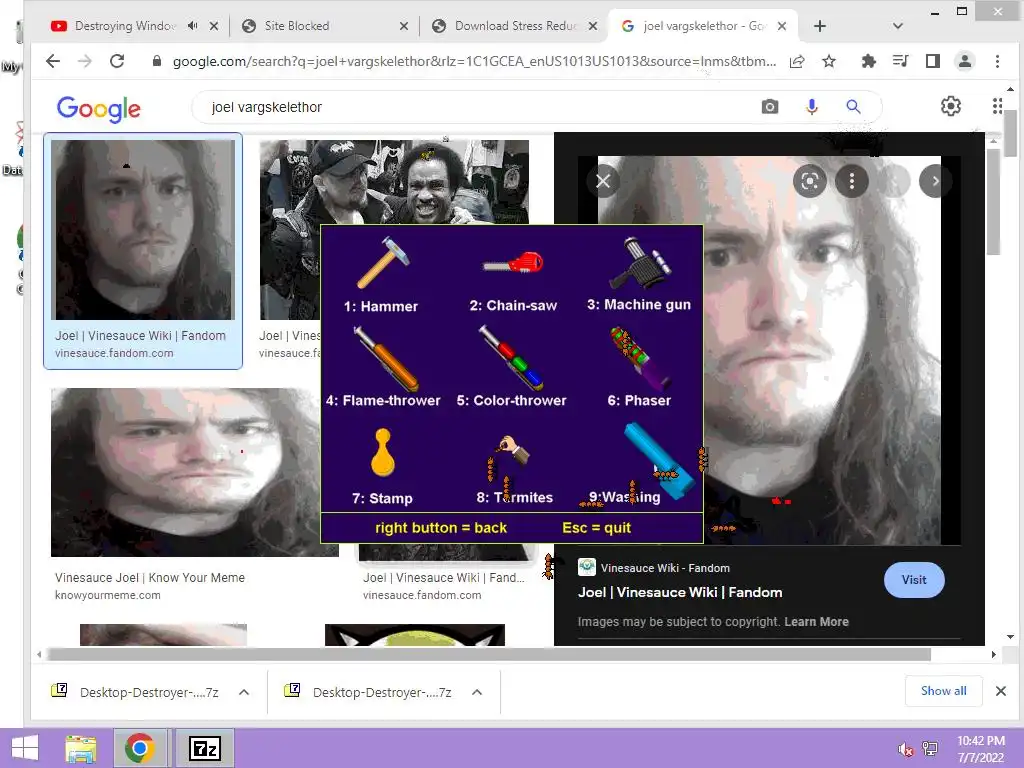Image resolution: width=1024 pixels, height=768 pixels.
Task: Open the Extensions puzzle icon
Action: pyautogui.click(x=869, y=61)
